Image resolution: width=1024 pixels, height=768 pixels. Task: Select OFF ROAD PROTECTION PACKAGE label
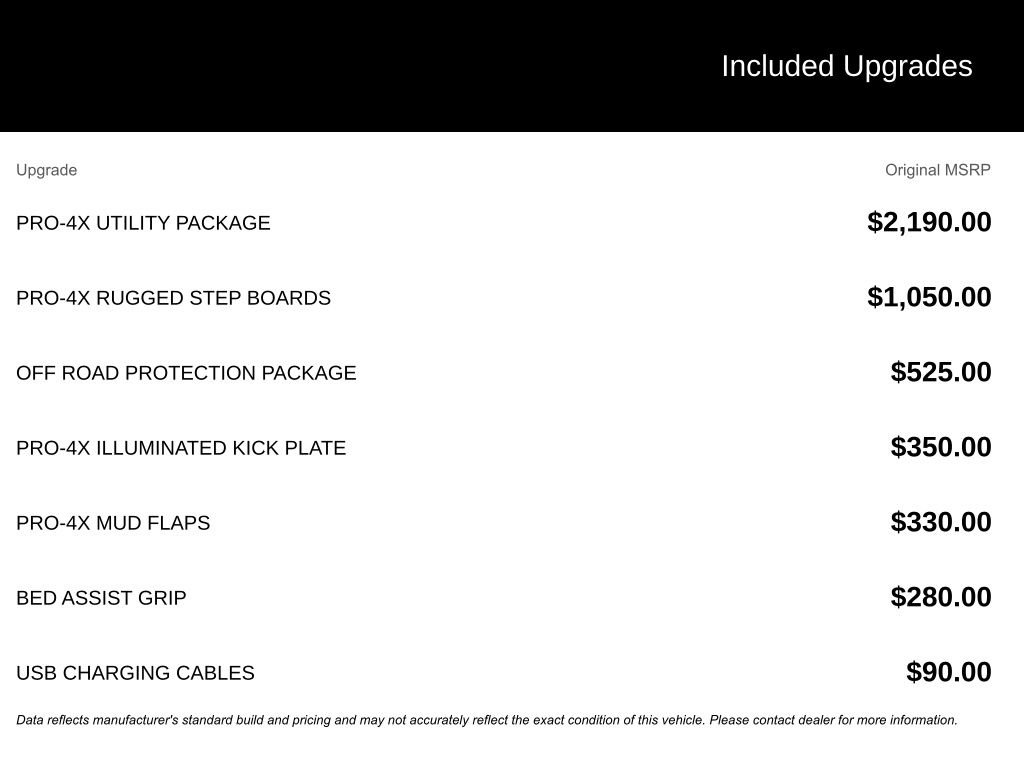tap(186, 373)
